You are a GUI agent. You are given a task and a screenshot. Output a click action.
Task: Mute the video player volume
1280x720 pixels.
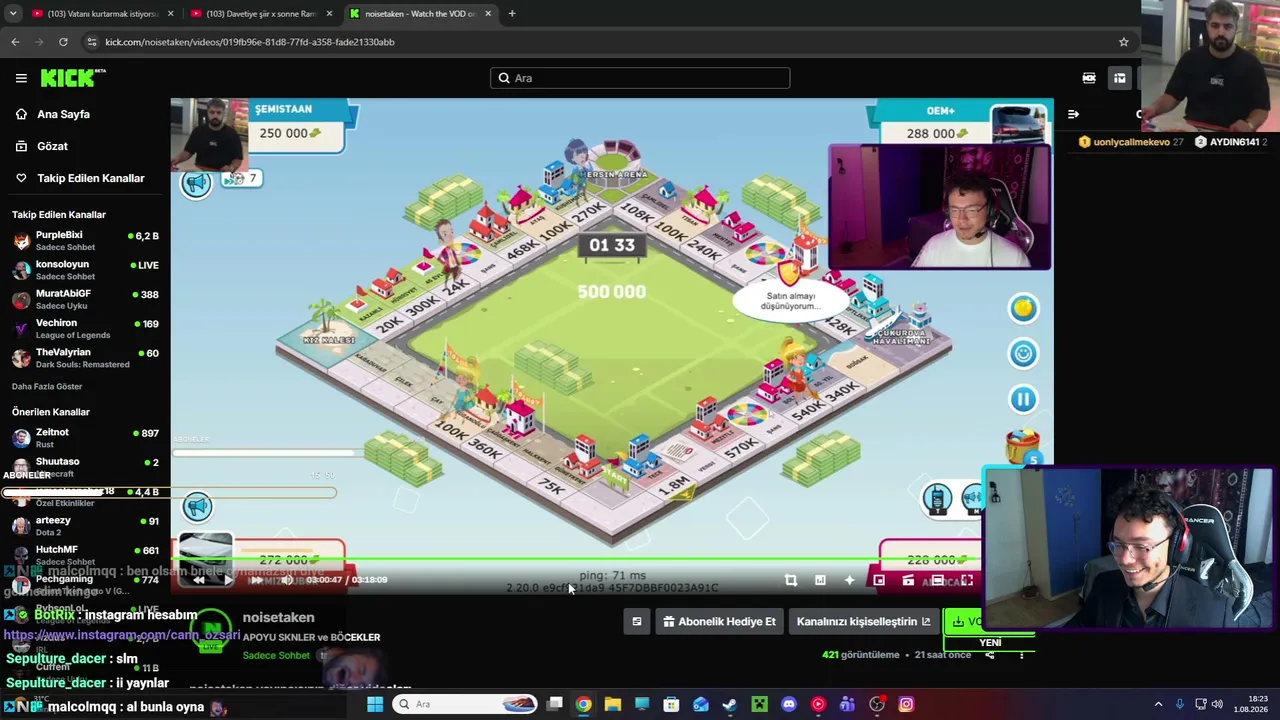point(287,580)
